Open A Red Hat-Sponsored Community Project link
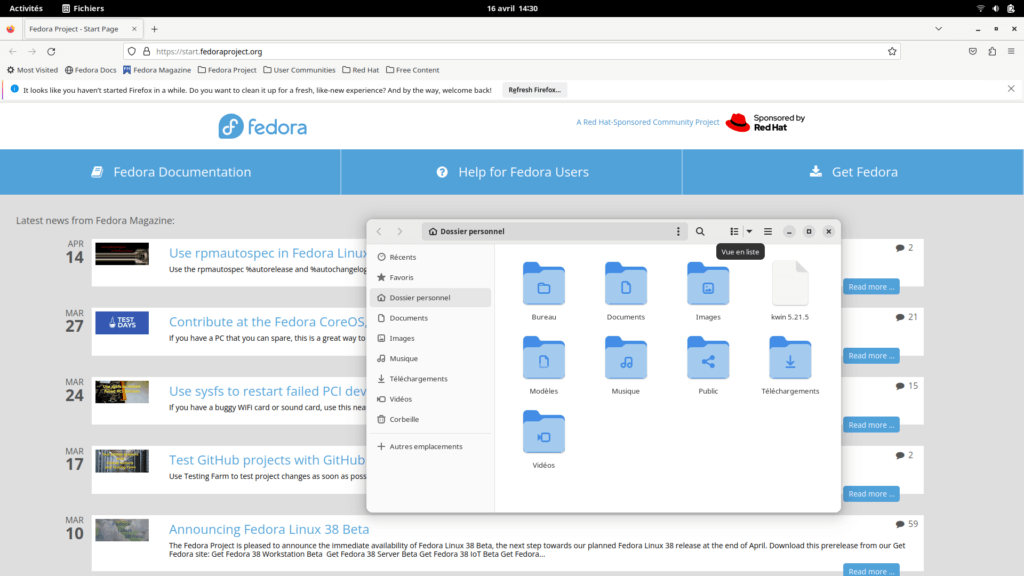Image resolution: width=1024 pixels, height=576 pixels. point(647,122)
